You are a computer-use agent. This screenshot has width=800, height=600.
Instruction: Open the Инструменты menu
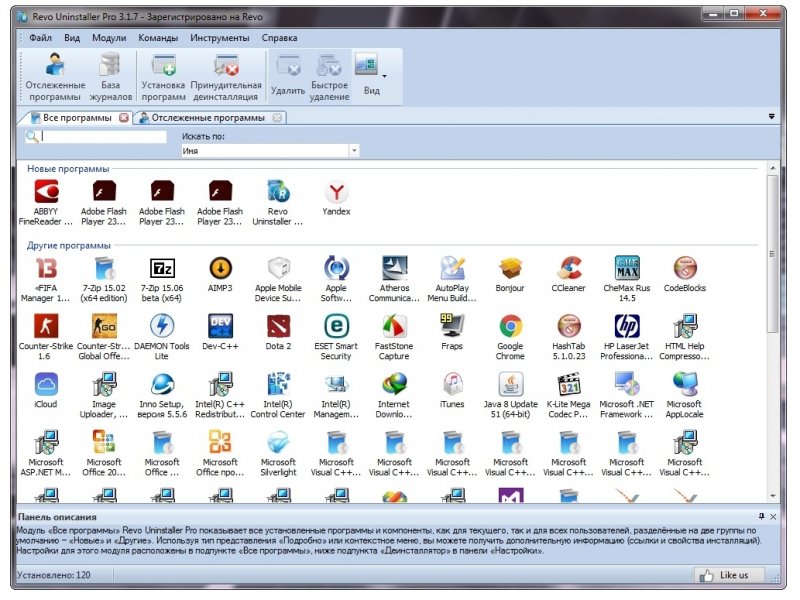click(220, 38)
